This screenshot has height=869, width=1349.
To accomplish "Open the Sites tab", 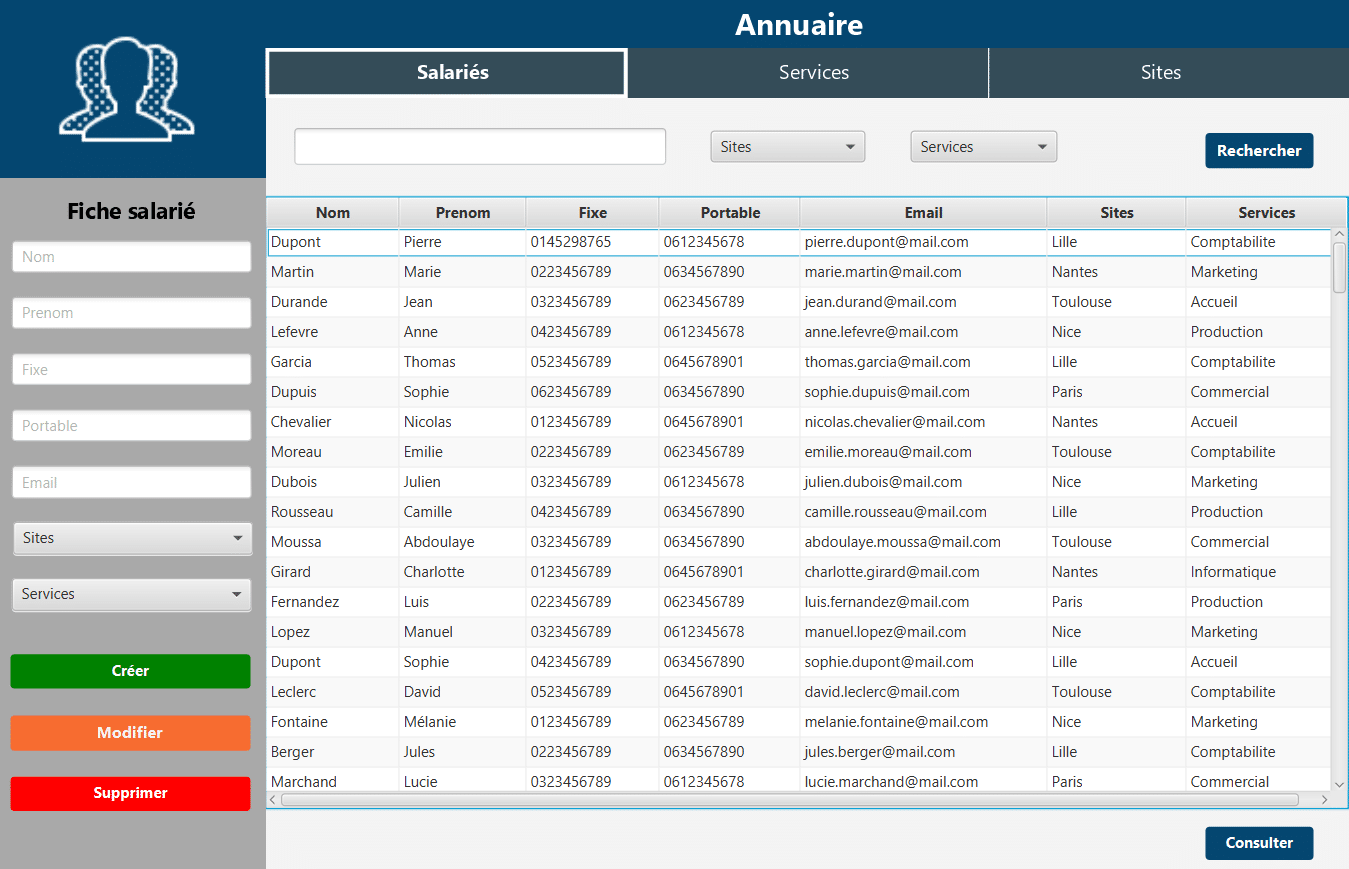I will [1160, 73].
